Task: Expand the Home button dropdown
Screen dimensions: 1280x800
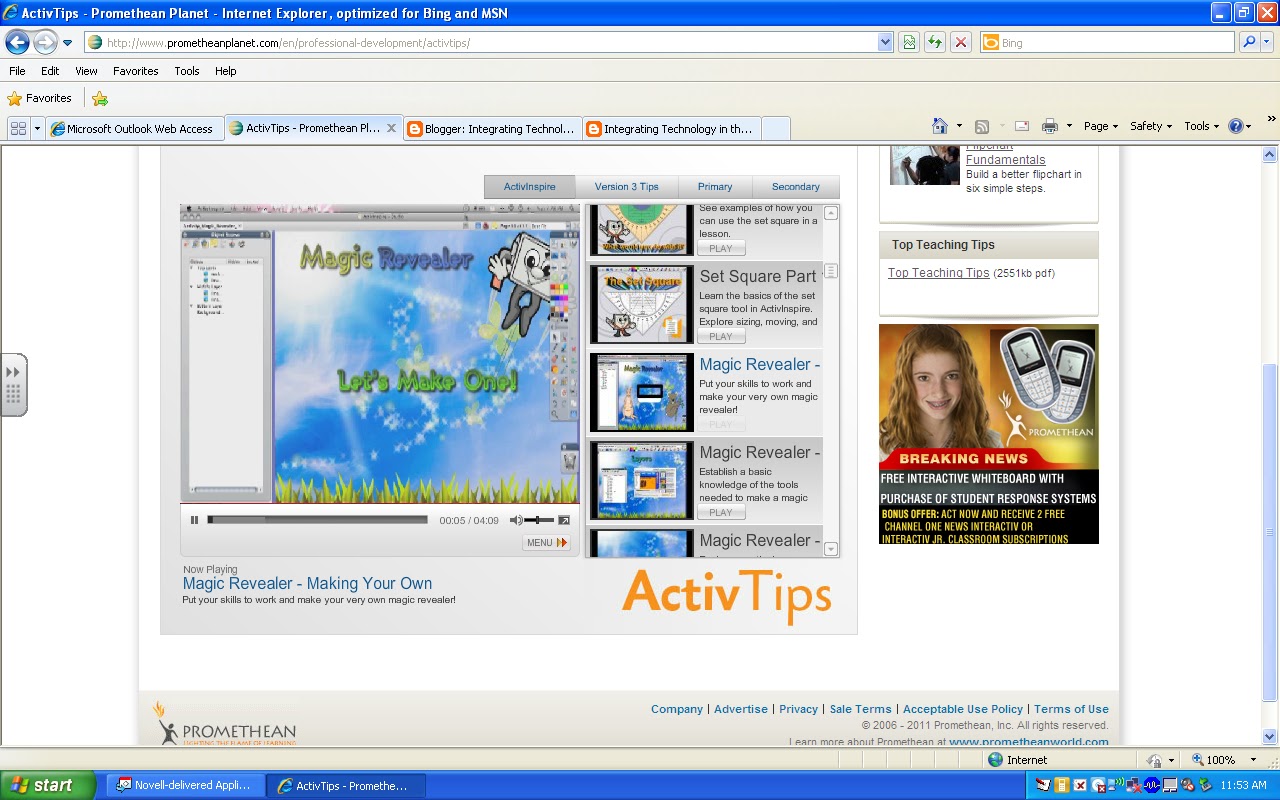Action: tap(959, 126)
